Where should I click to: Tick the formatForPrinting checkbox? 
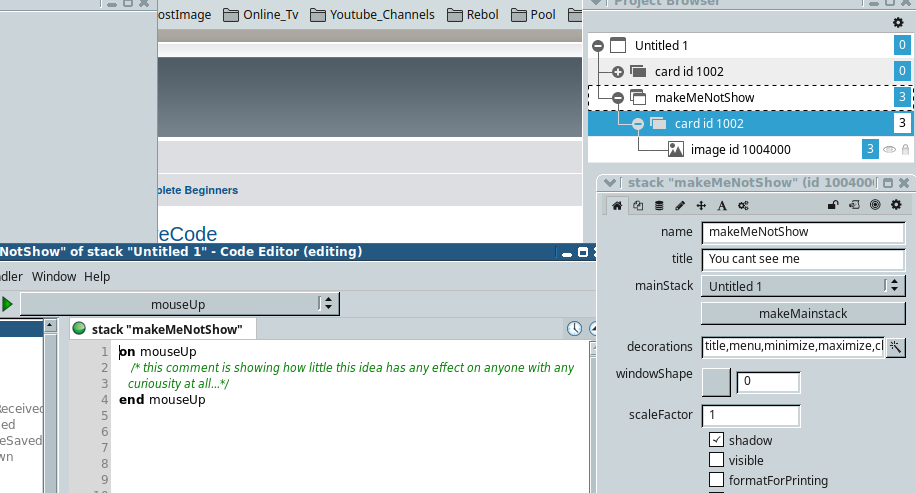[x=716, y=480]
